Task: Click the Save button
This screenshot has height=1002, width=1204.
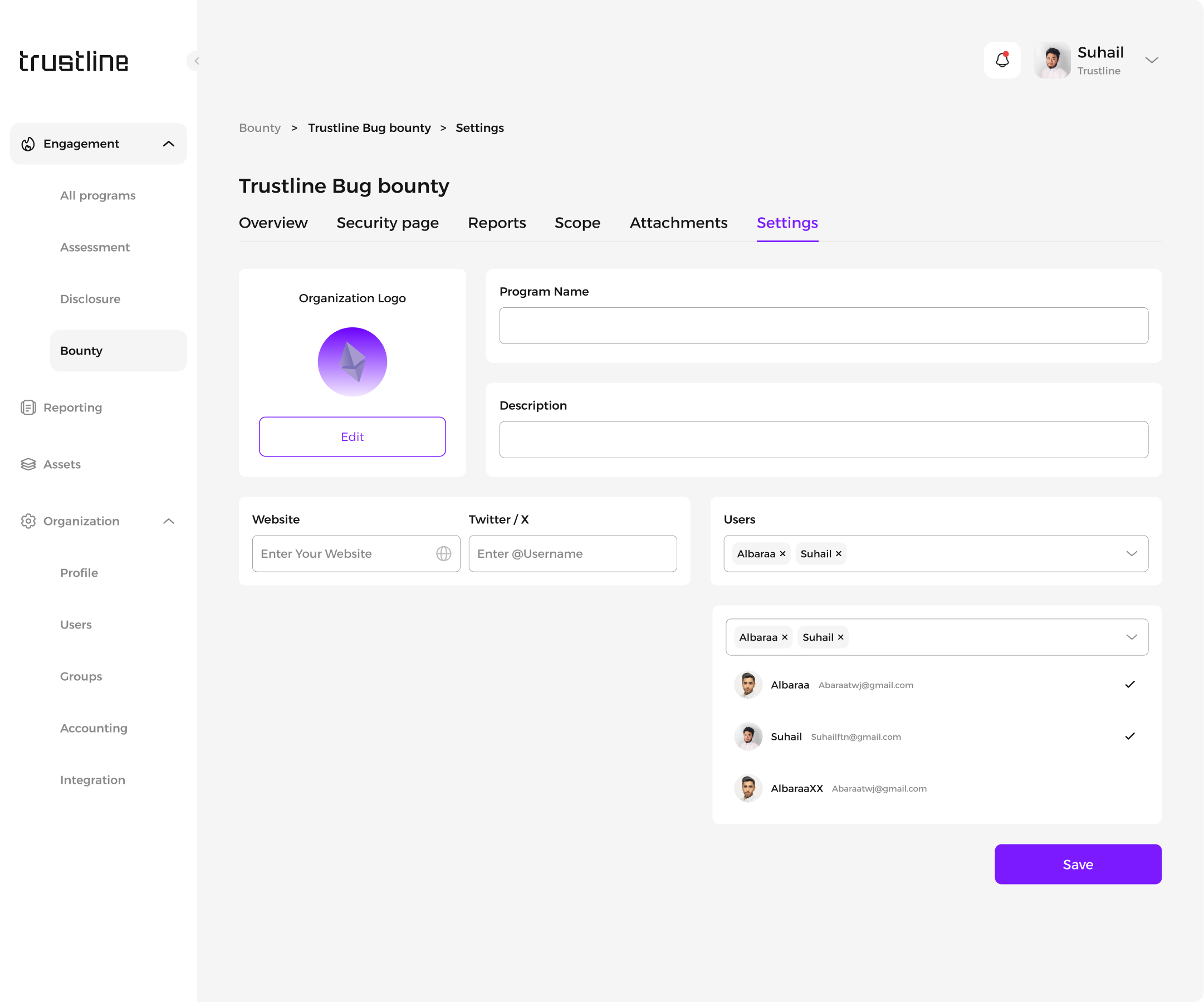Action: click(1077, 864)
